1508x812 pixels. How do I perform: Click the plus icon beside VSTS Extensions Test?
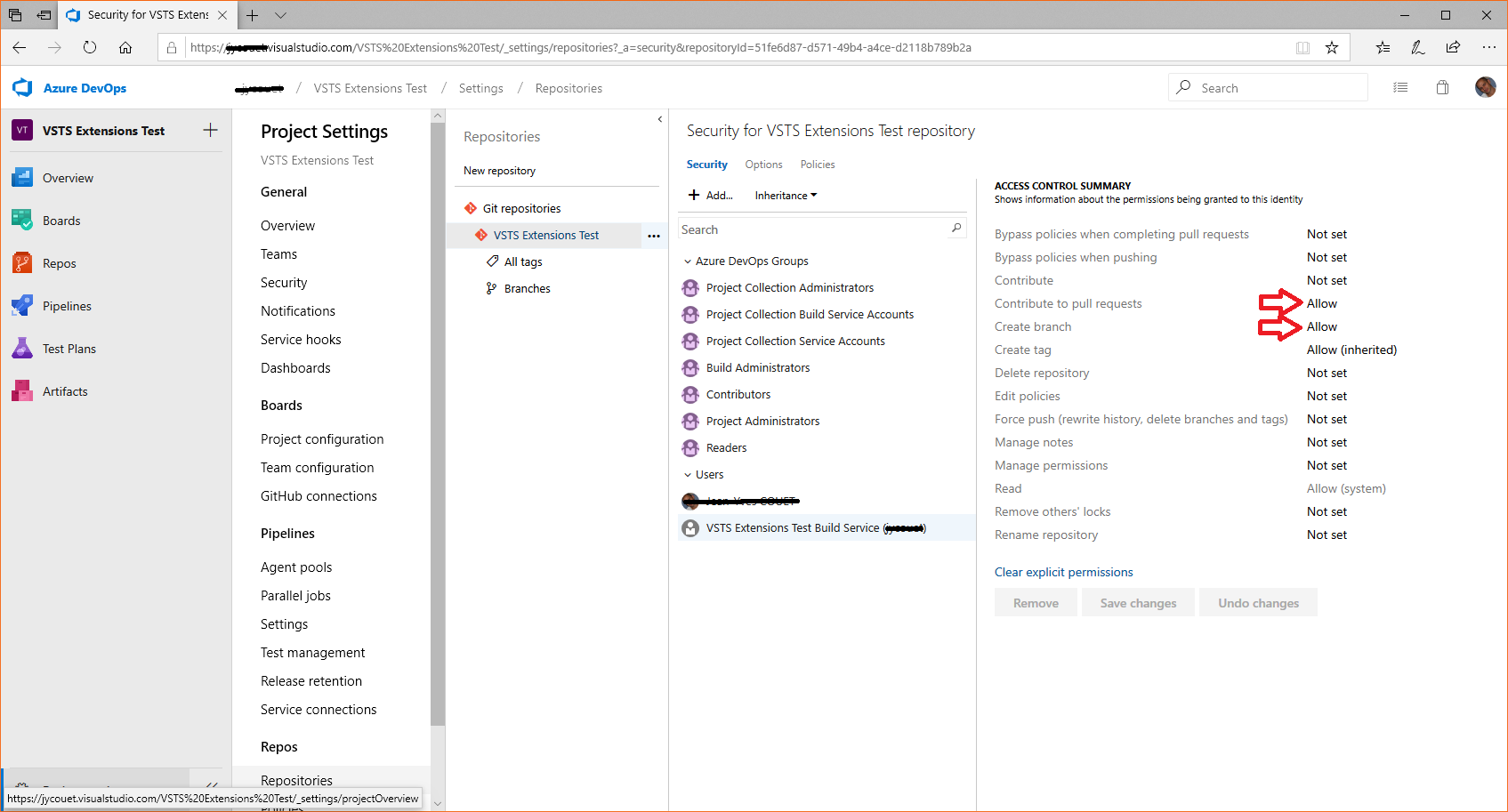[x=210, y=130]
